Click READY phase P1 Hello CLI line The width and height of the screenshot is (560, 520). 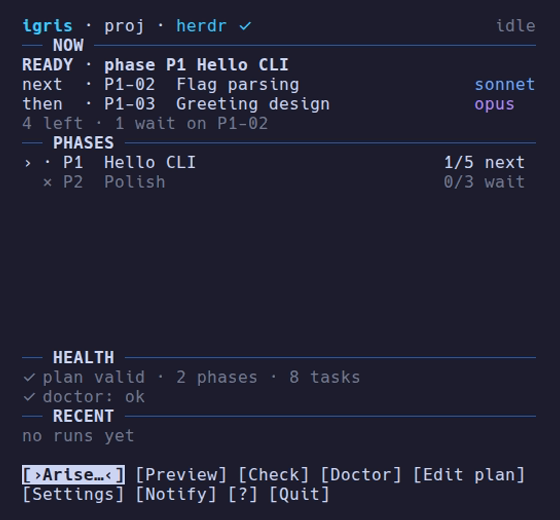(155, 65)
